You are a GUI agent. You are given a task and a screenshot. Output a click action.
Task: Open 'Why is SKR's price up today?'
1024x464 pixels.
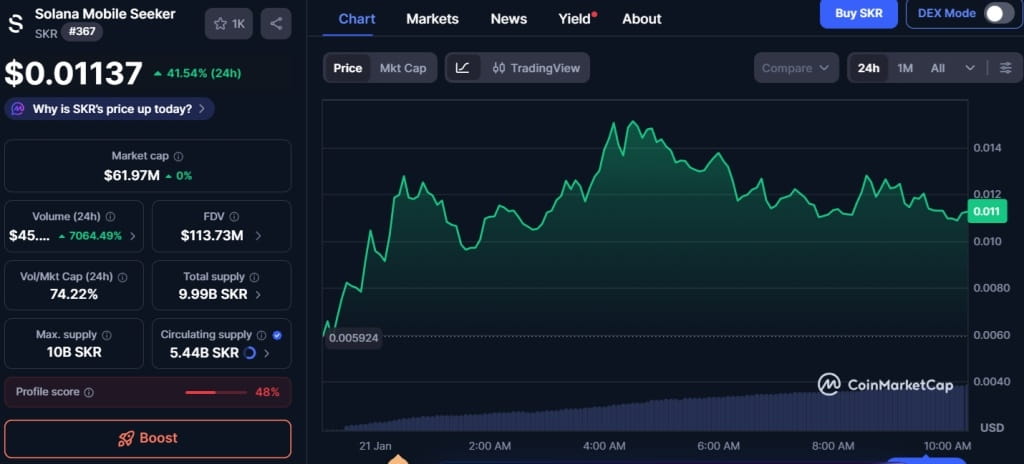112,109
